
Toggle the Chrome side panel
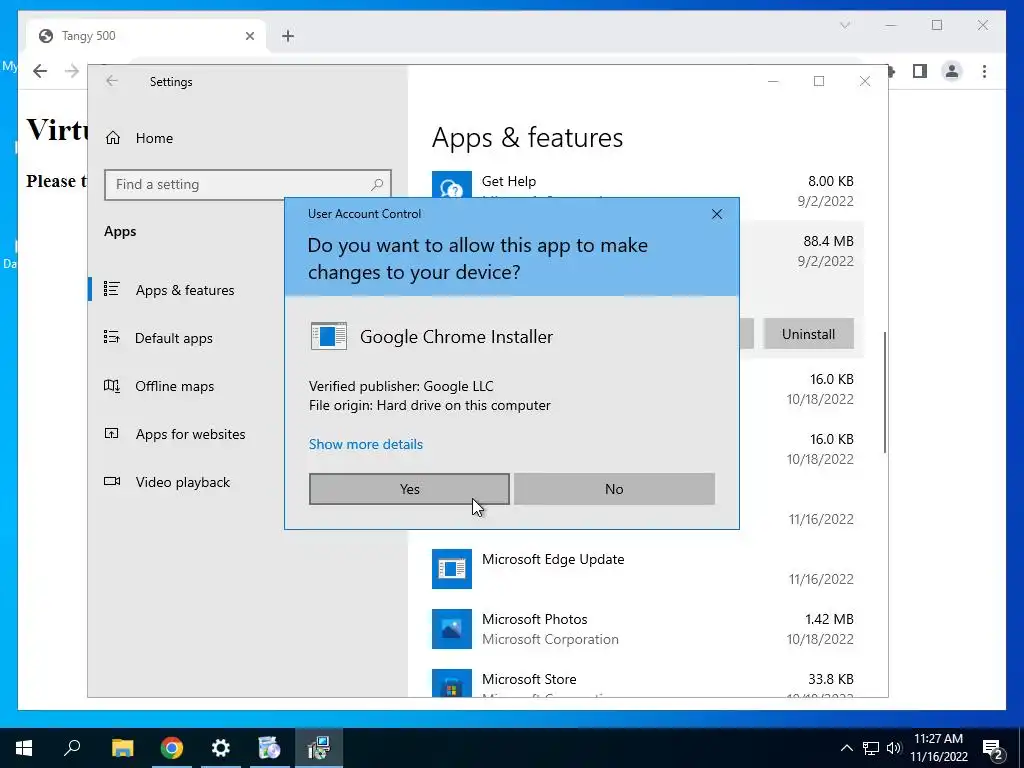tap(920, 71)
